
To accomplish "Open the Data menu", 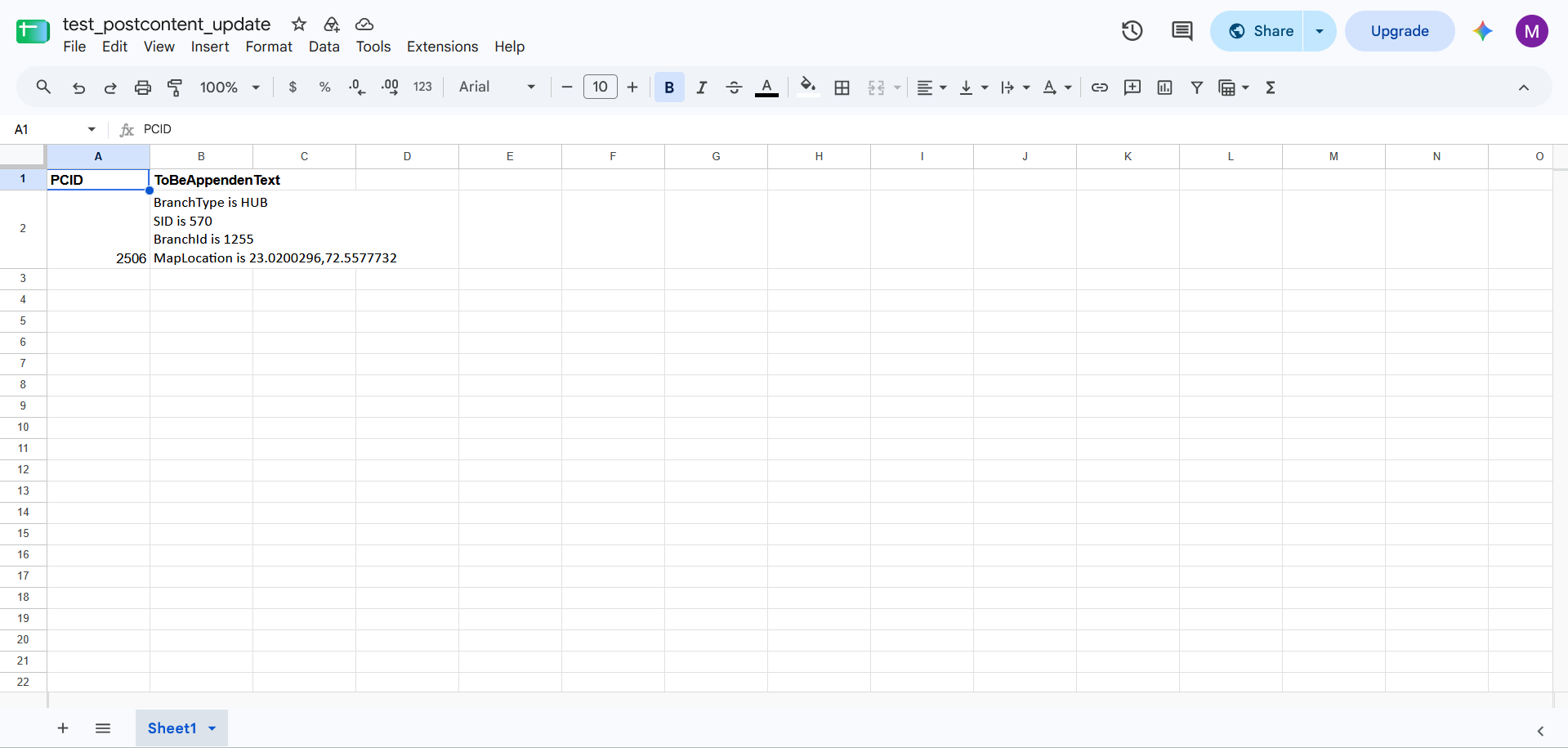I will tap(324, 47).
